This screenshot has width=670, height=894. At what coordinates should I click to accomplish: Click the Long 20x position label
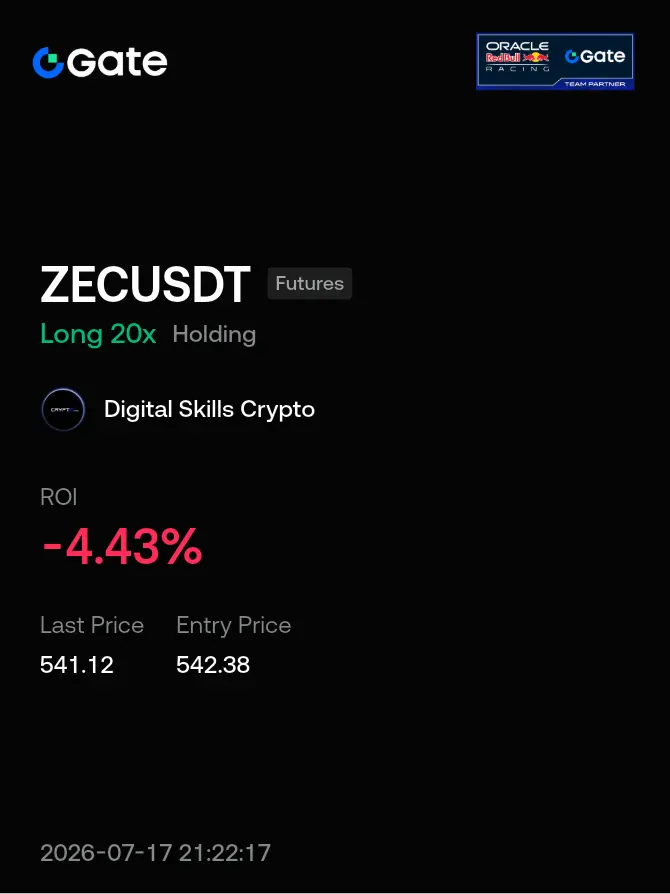(x=98, y=334)
